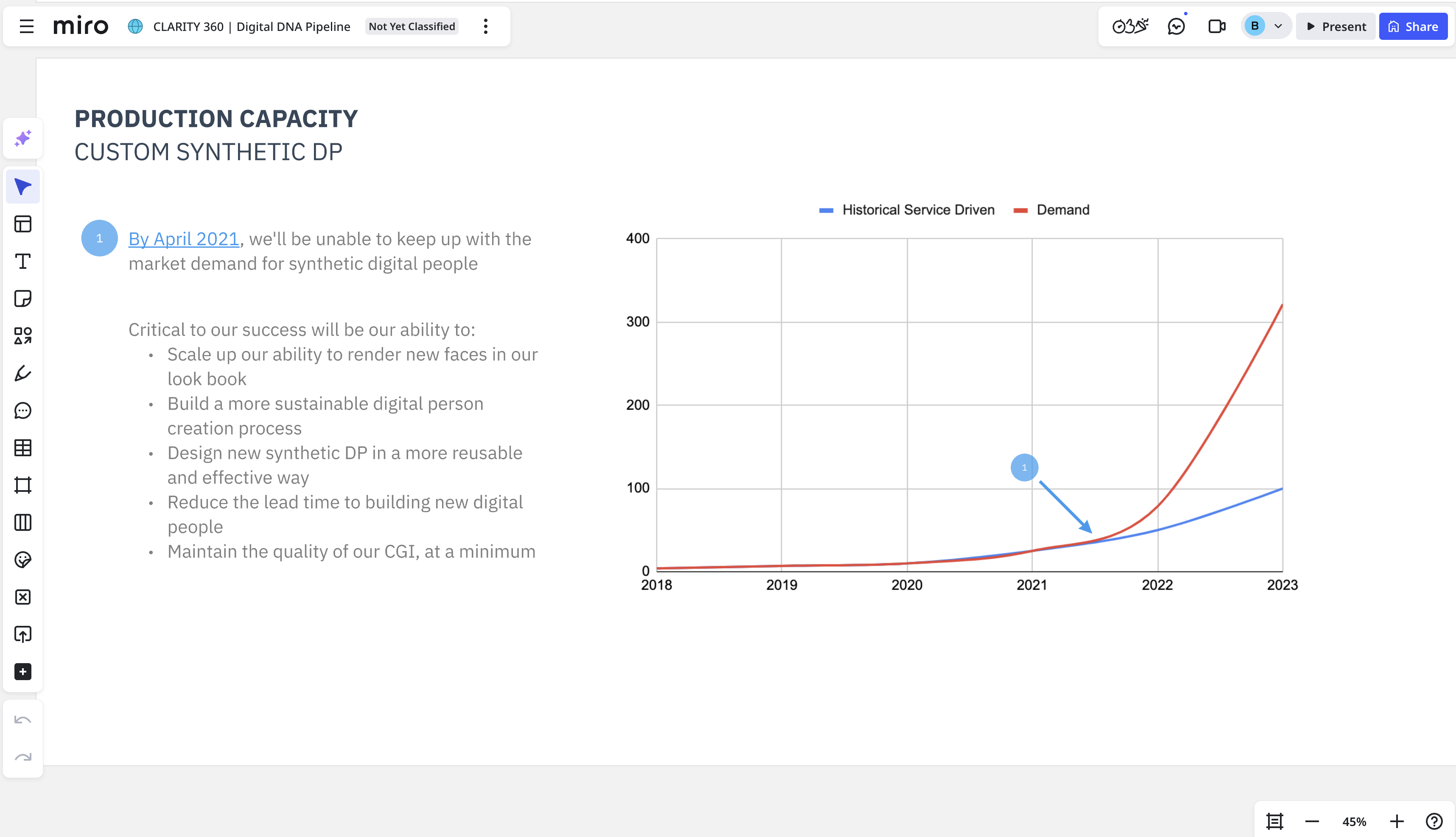Select the Text tool

[23, 262]
